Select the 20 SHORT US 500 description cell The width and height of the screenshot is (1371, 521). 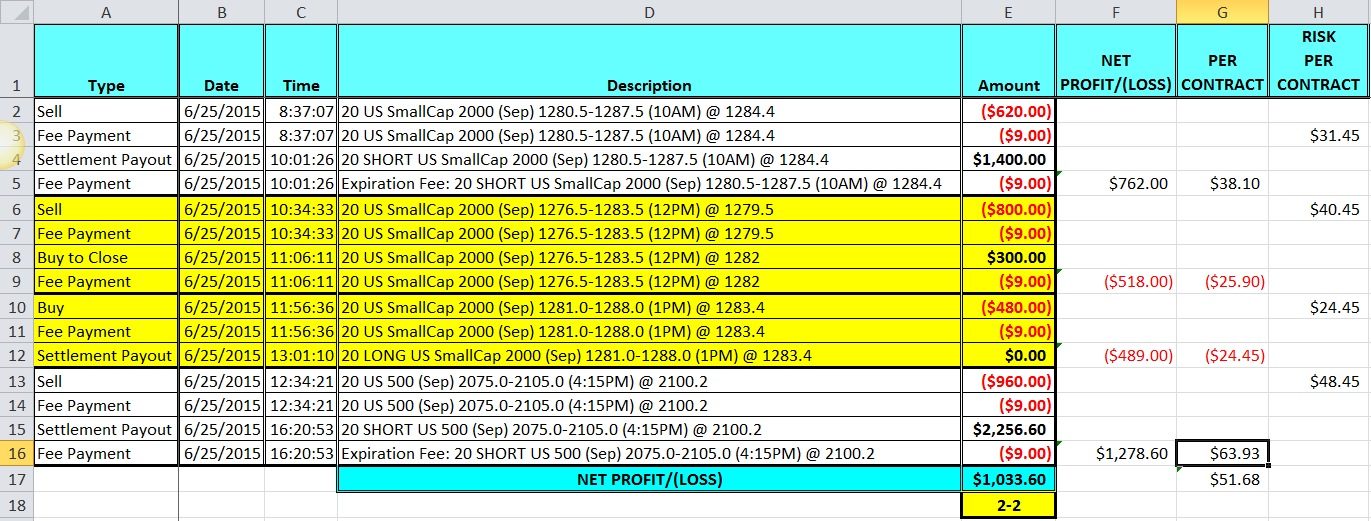tap(650, 429)
